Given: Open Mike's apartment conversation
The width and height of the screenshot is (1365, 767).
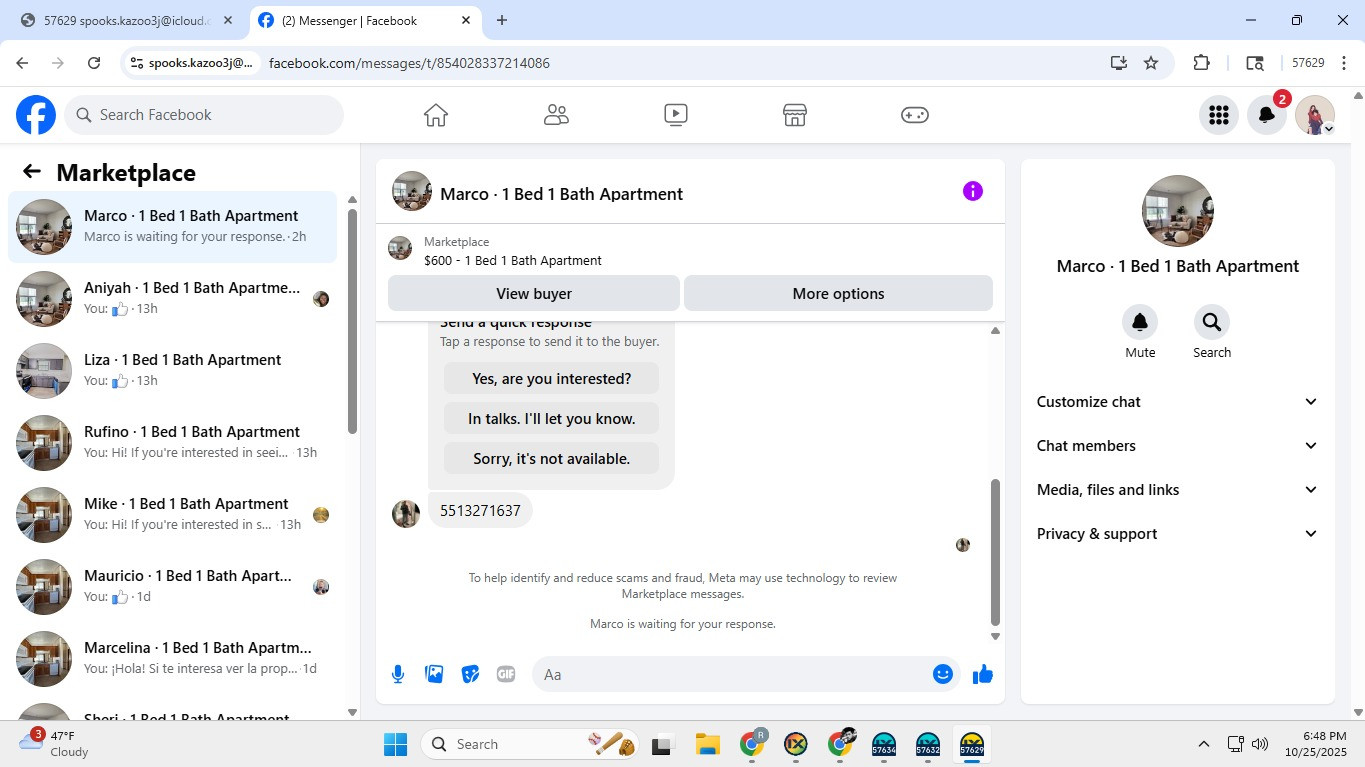Looking at the screenshot, I should (173, 515).
